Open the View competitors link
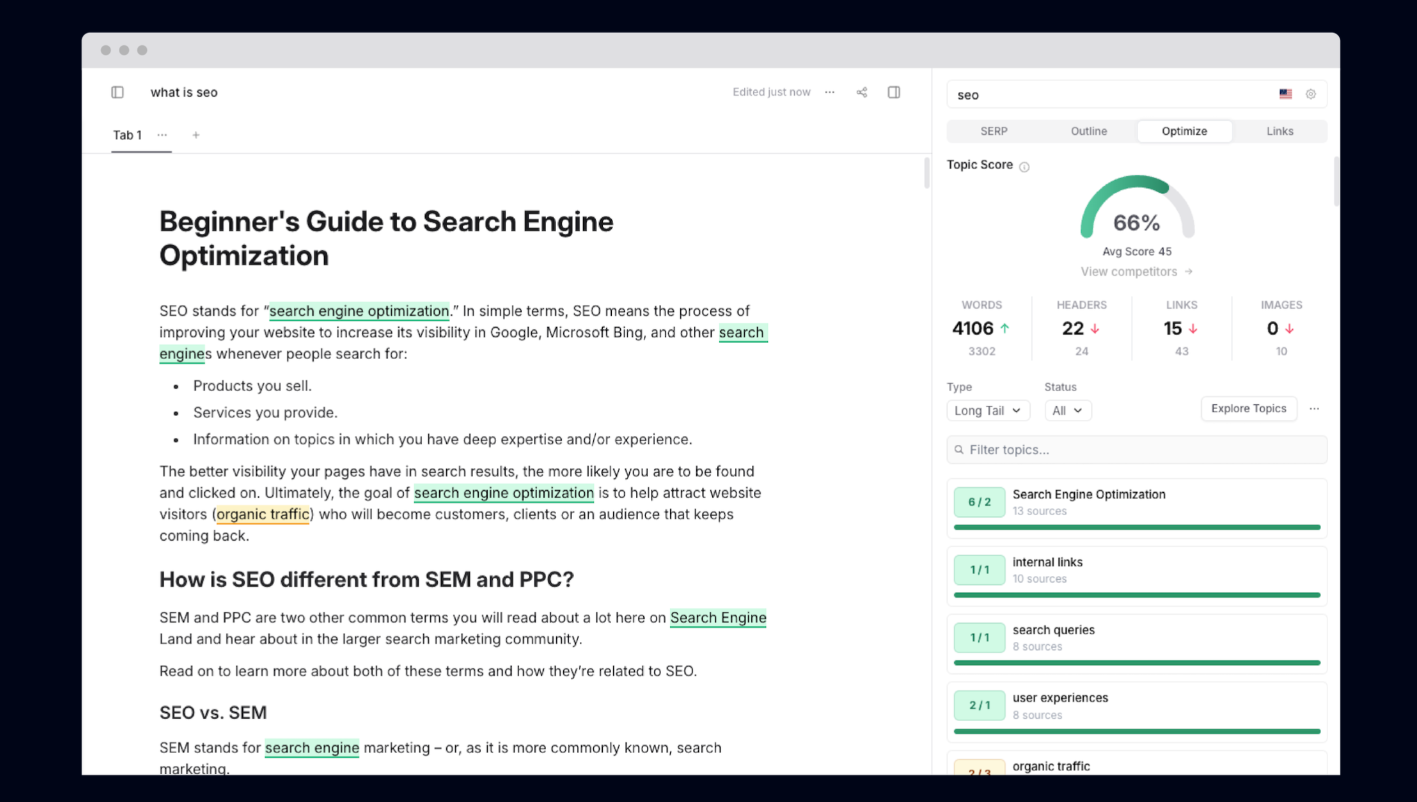 (1136, 272)
